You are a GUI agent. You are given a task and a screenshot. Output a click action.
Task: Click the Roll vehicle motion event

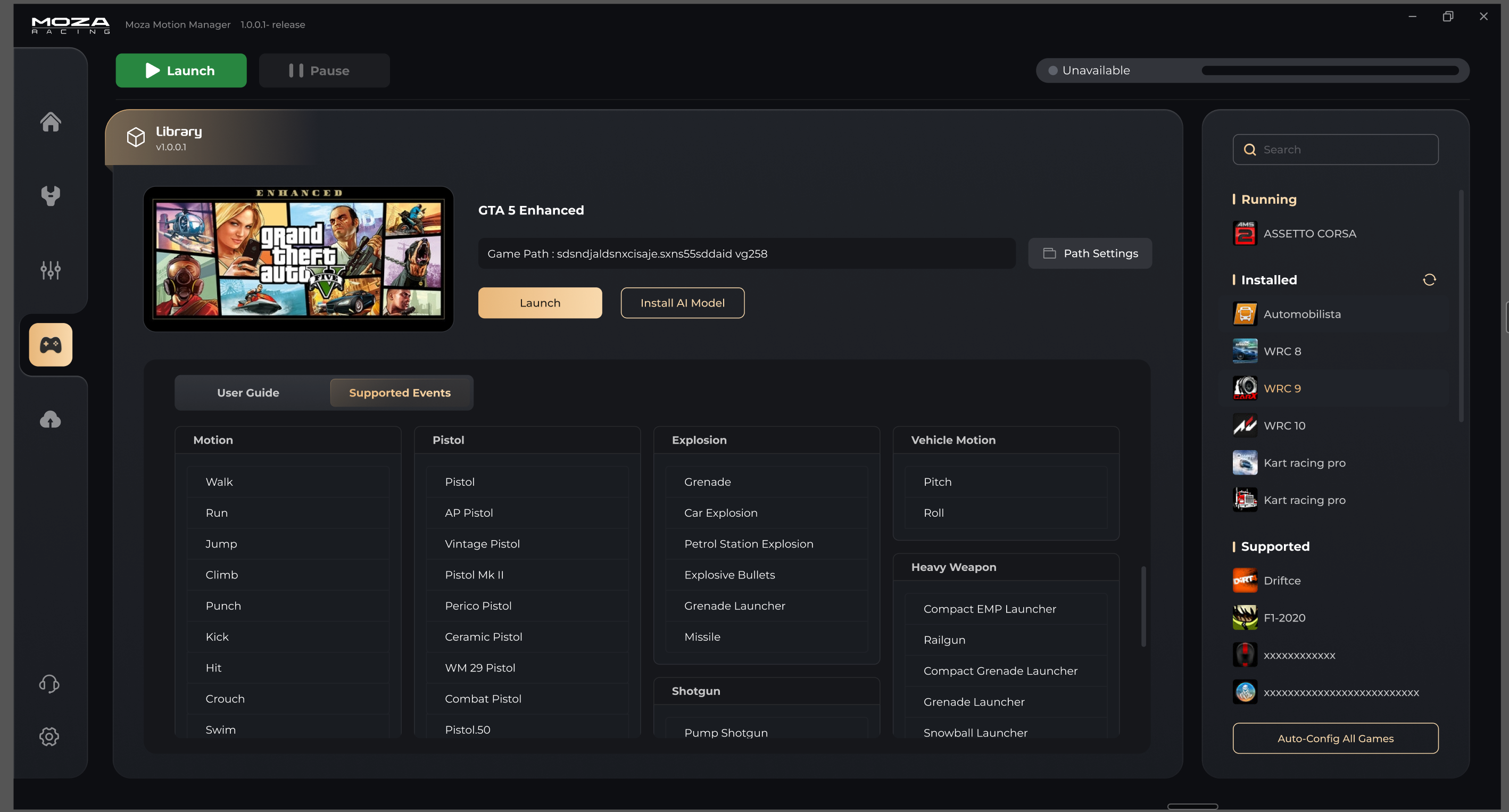[x=1006, y=512]
